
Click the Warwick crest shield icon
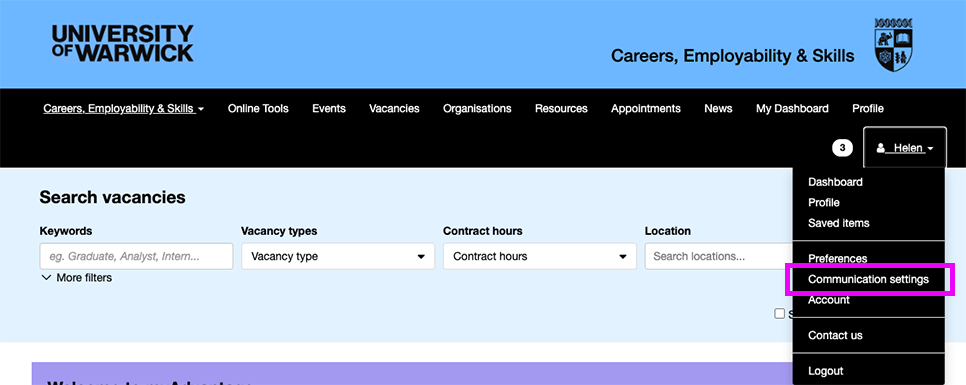(x=894, y=45)
